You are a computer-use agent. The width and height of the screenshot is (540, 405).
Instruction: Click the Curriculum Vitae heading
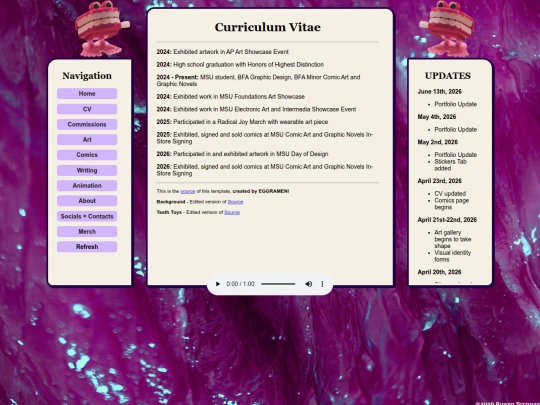268,27
